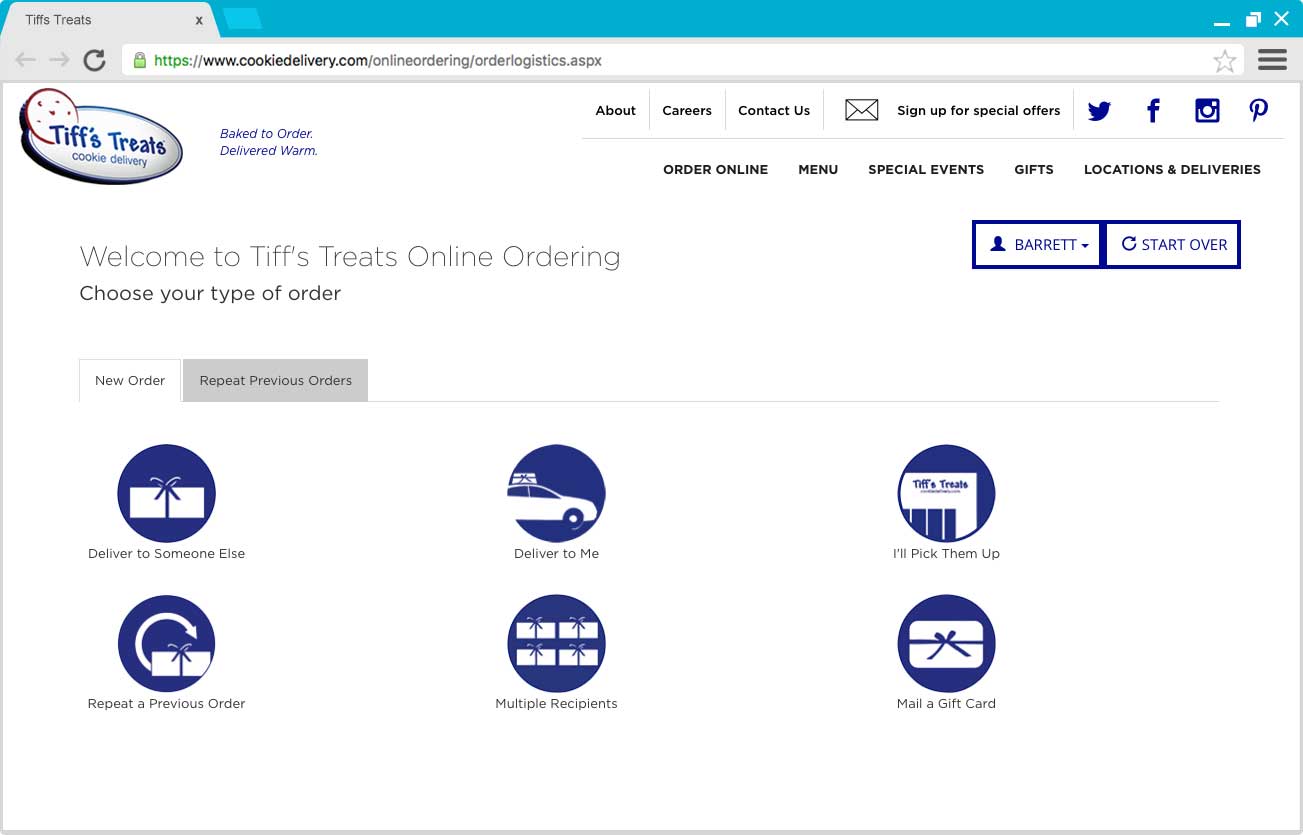1303x835 pixels.
Task: Open the Instagram camera icon
Action: (1207, 111)
